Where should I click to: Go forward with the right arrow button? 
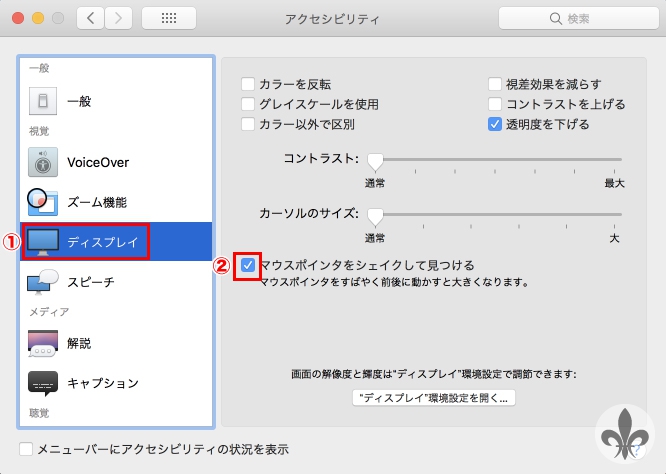click(119, 18)
